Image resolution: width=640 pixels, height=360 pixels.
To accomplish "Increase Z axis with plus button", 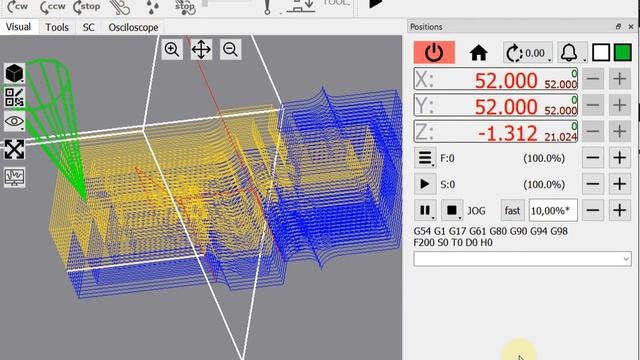I will click(x=620, y=131).
